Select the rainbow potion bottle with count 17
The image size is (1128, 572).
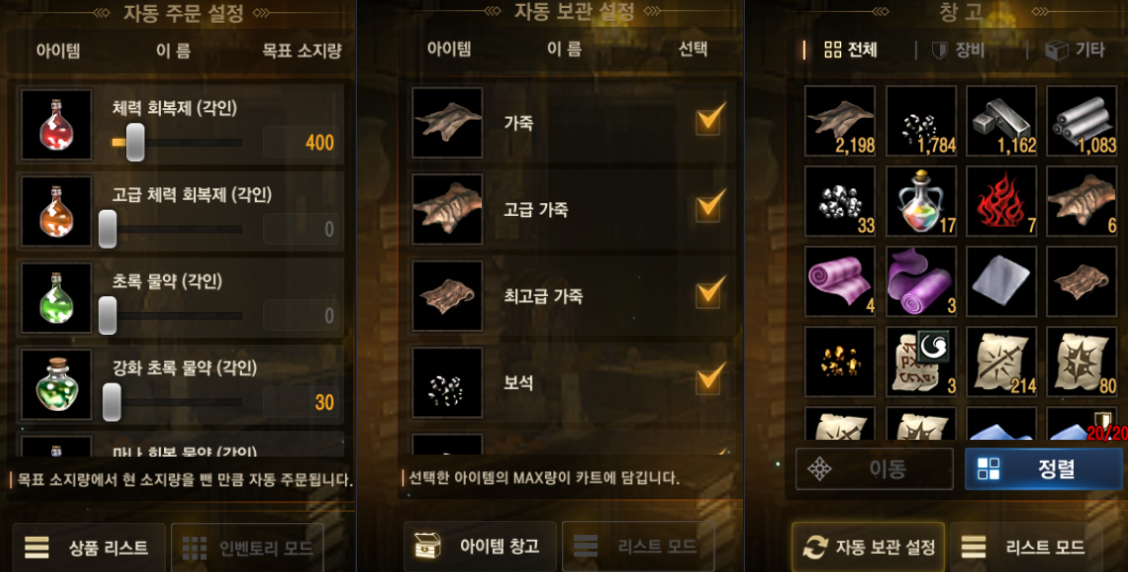(921, 201)
